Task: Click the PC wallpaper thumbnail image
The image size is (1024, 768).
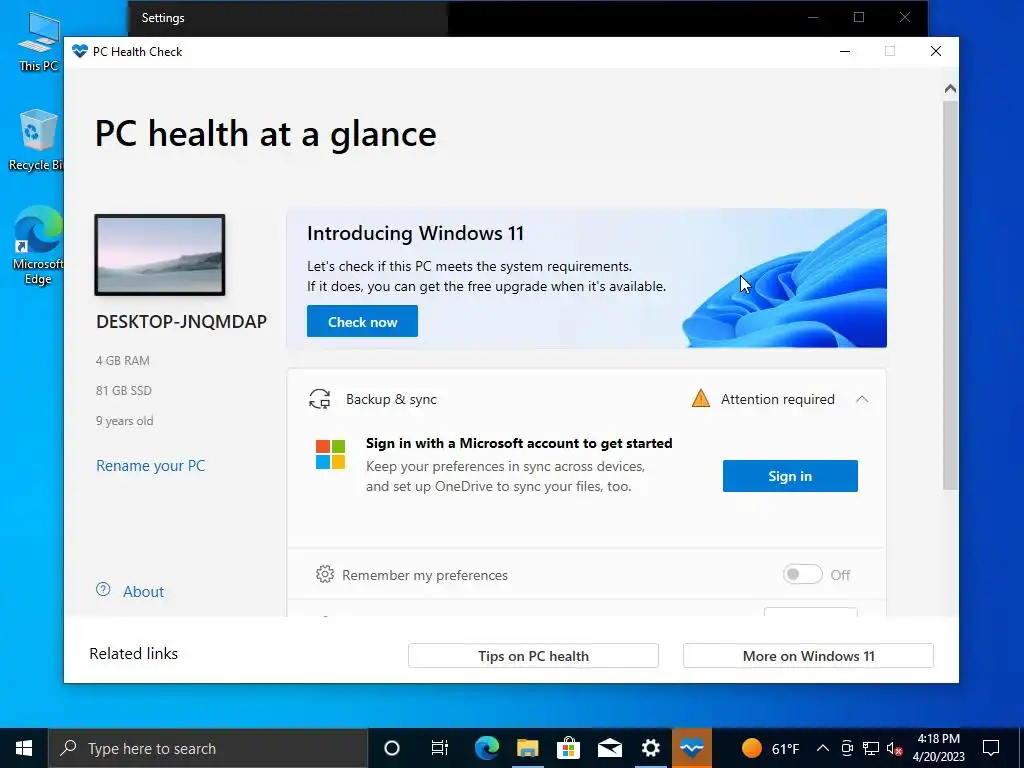Action: click(x=160, y=255)
